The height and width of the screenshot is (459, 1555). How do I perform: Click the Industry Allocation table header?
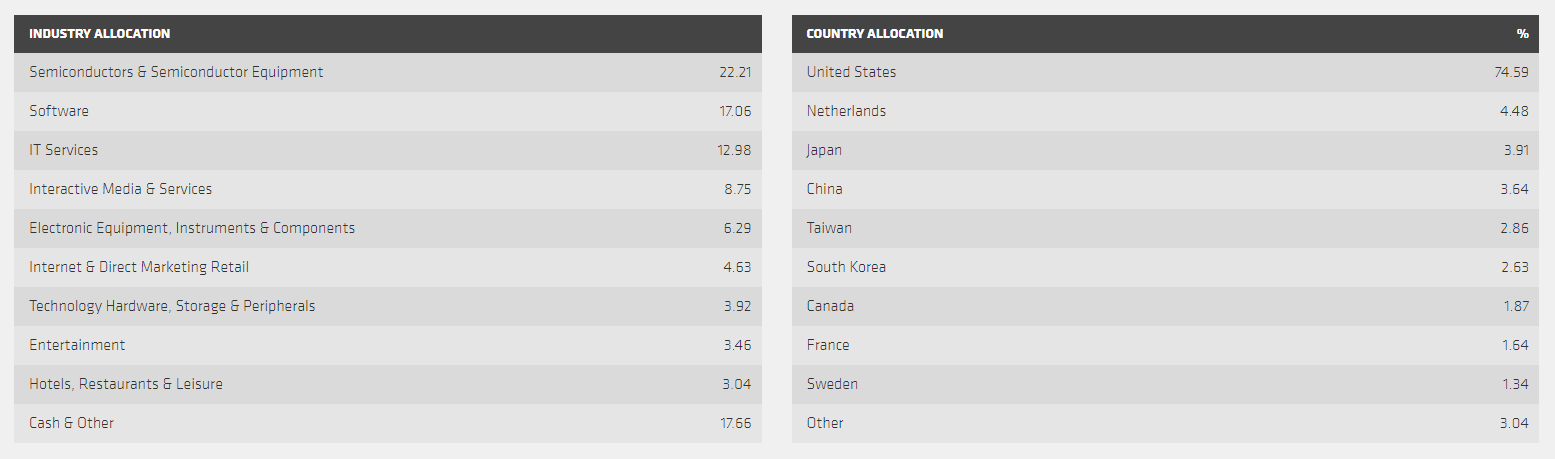[x=100, y=34]
